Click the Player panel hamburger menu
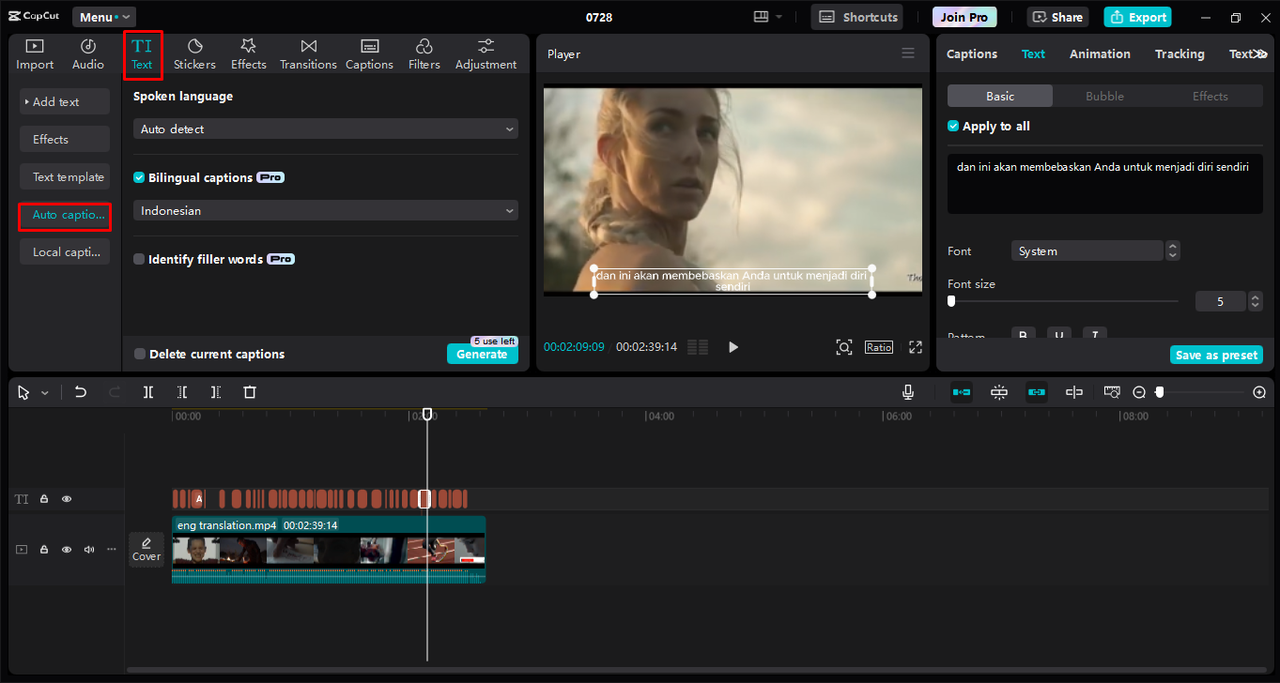1280x683 pixels. pyautogui.click(x=908, y=53)
